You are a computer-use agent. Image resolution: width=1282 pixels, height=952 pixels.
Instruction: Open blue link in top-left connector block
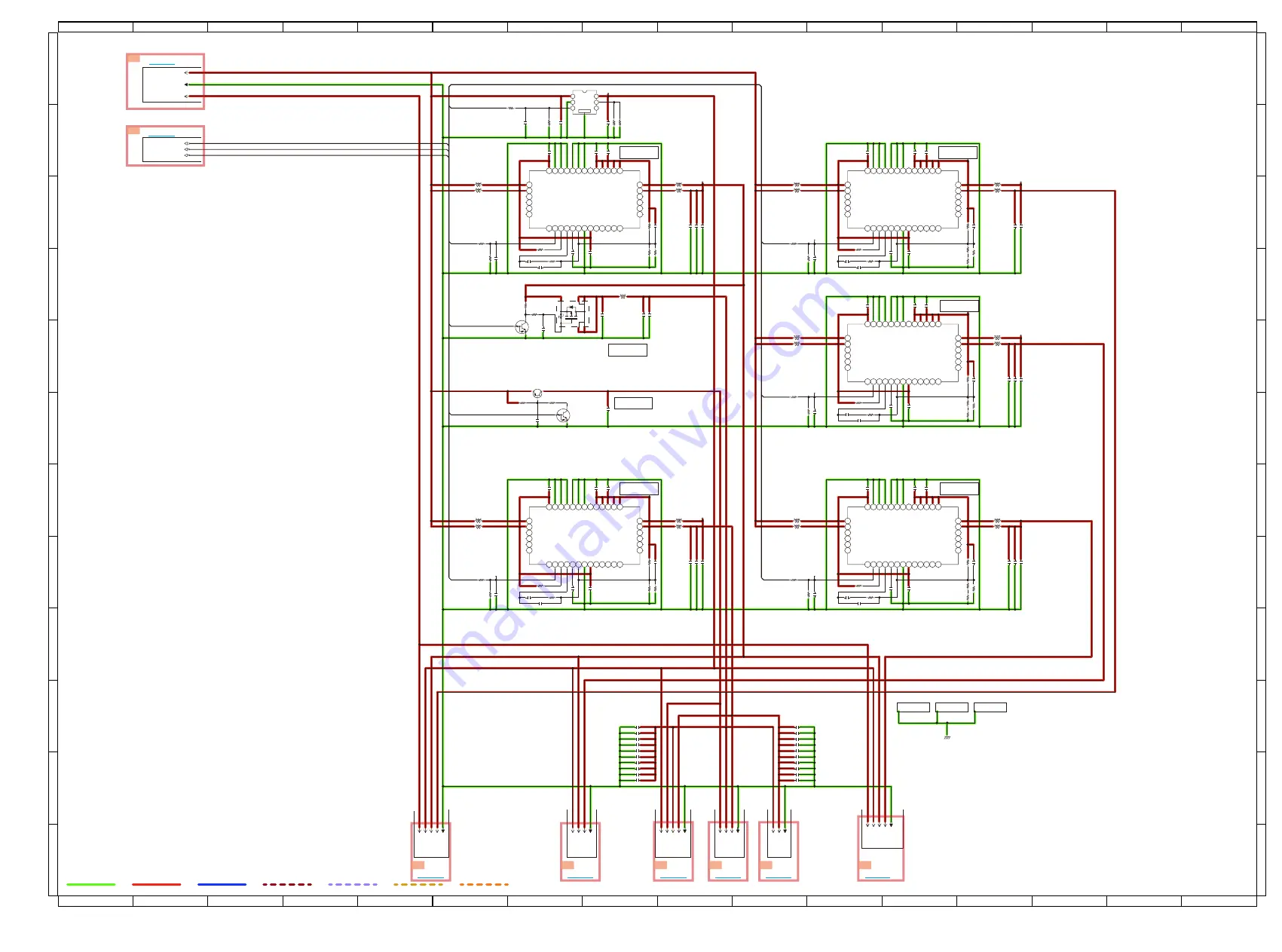click(162, 64)
